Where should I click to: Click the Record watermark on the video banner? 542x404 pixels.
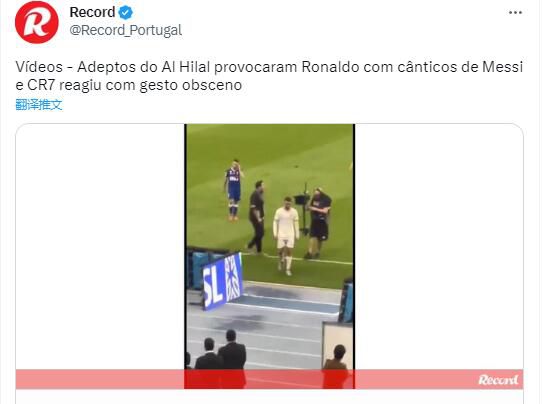pos(498,380)
